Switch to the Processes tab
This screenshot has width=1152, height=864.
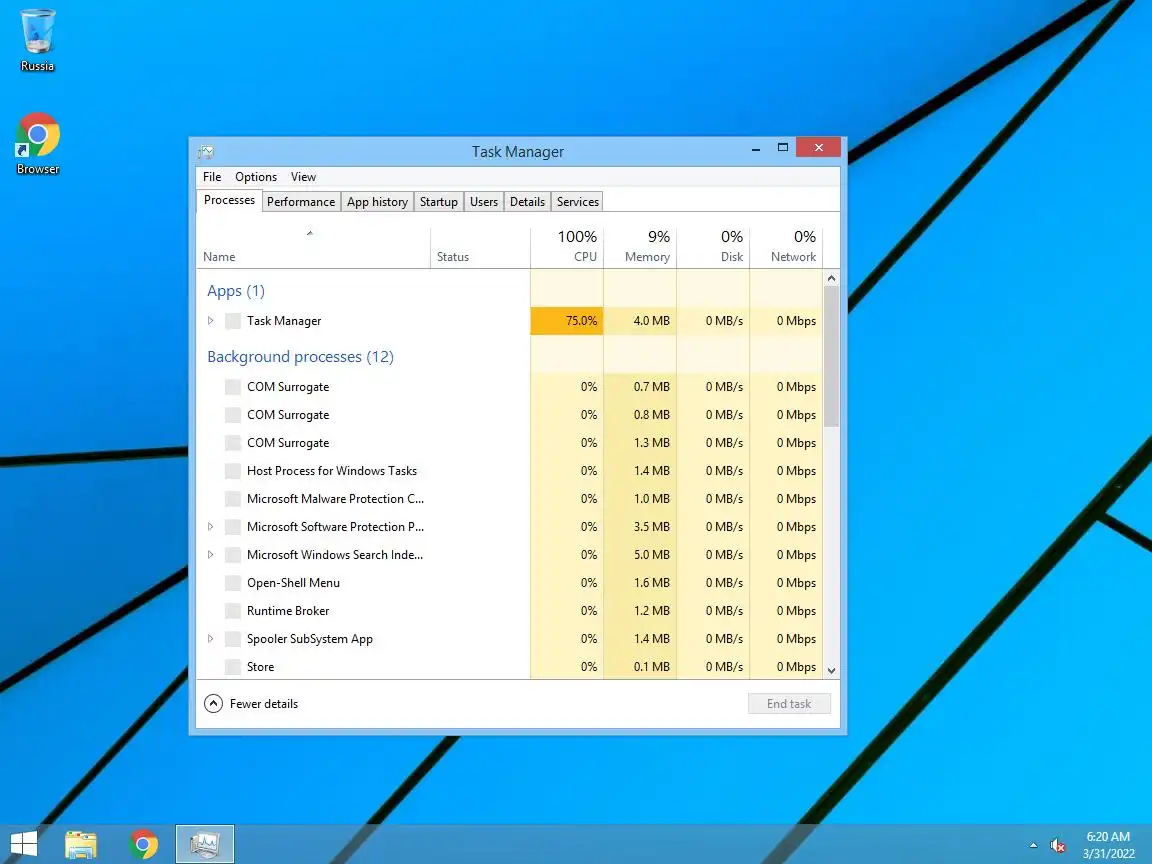(229, 201)
